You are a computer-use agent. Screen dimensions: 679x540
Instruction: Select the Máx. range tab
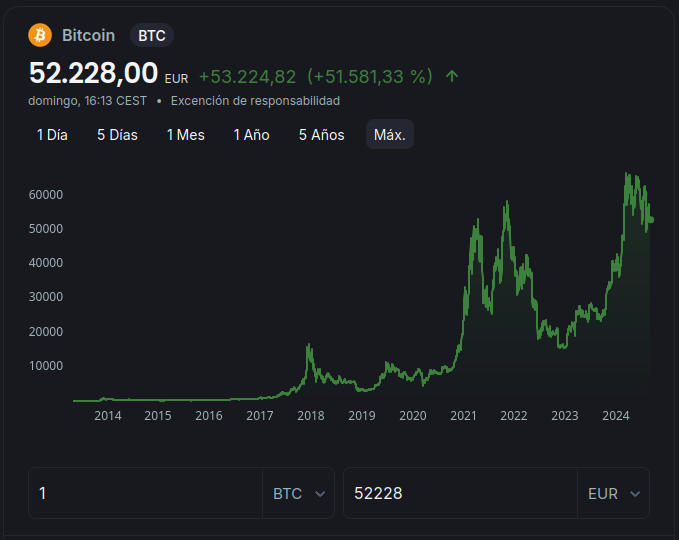[389, 135]
